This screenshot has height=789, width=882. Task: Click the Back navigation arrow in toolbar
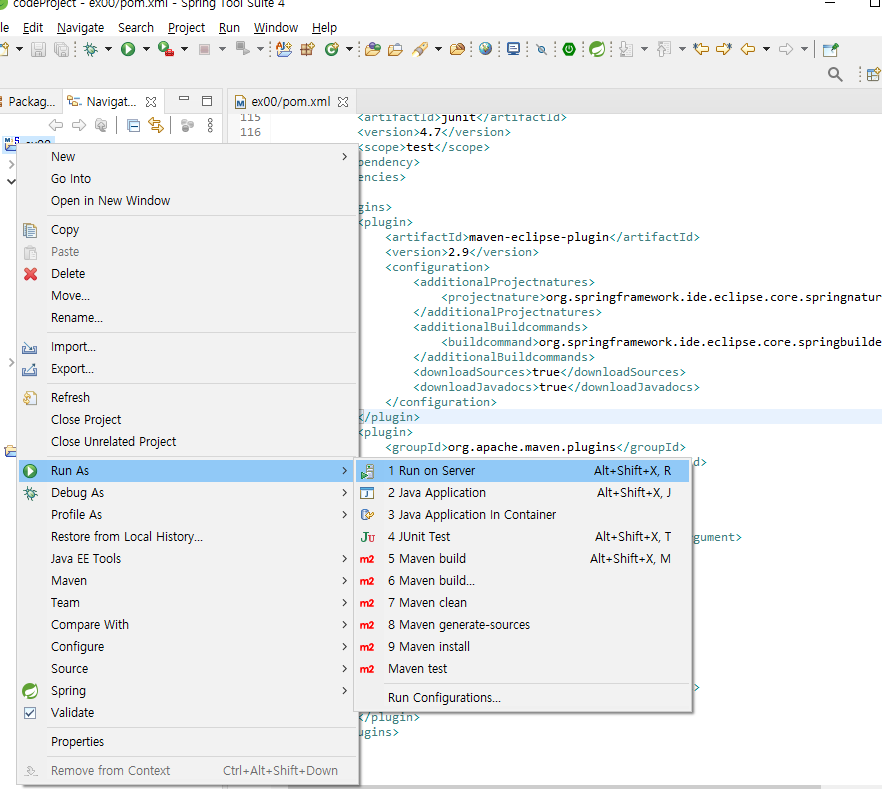(748, 49)
